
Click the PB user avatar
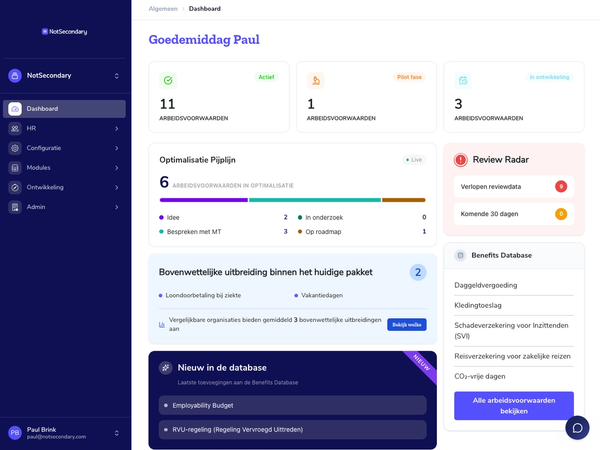[x=15, y=433]
